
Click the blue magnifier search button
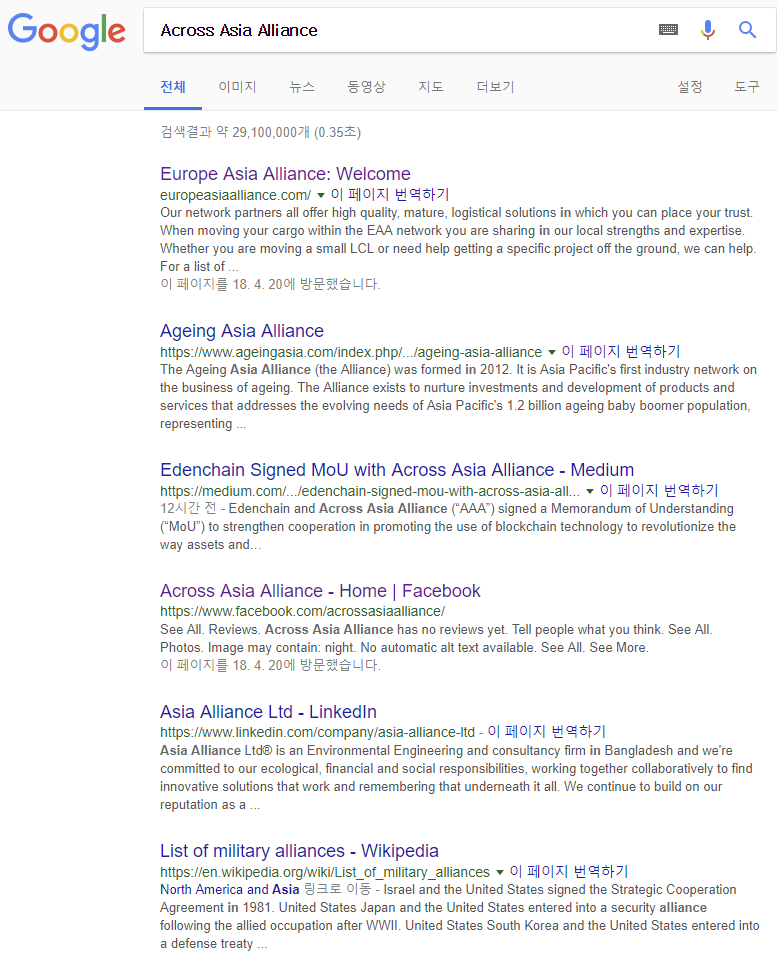click(747, 30)
